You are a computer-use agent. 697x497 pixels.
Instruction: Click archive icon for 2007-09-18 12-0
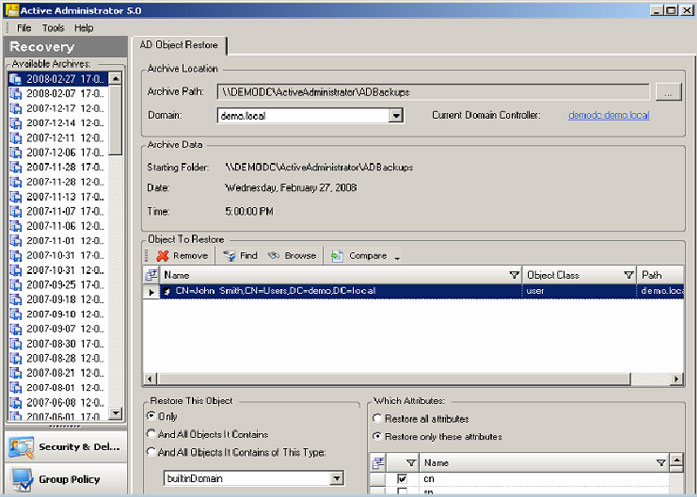(x=16, y=299)
